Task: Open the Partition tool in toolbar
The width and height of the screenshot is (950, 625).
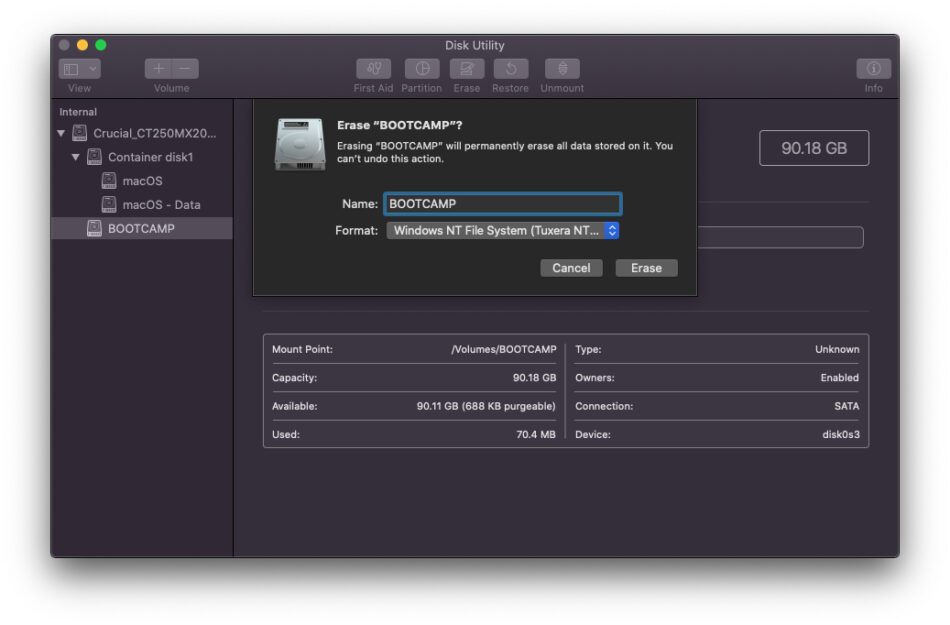Action: (421, 69)
